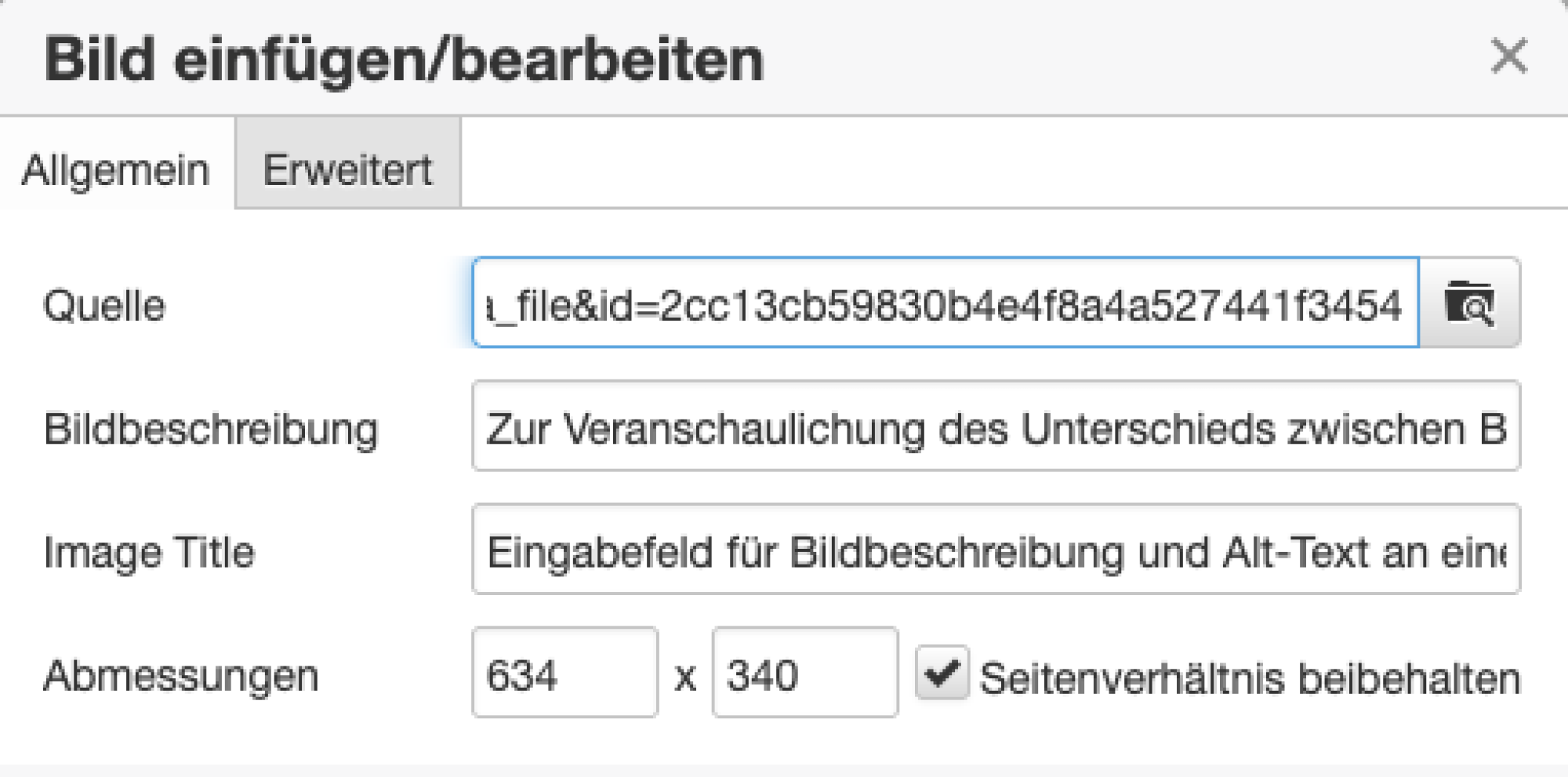Click the Abmessungen row label
The height and width of the screenshot is (777, 1568).
pos(180,674)
